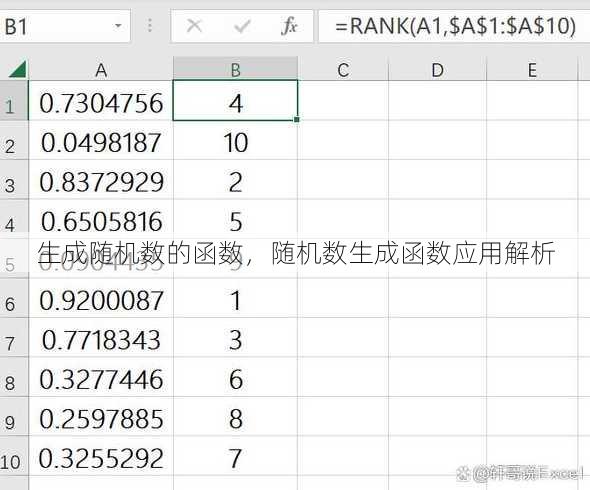Select row 6 header
This screenshot has width=590, height=490.
[14, 298]
